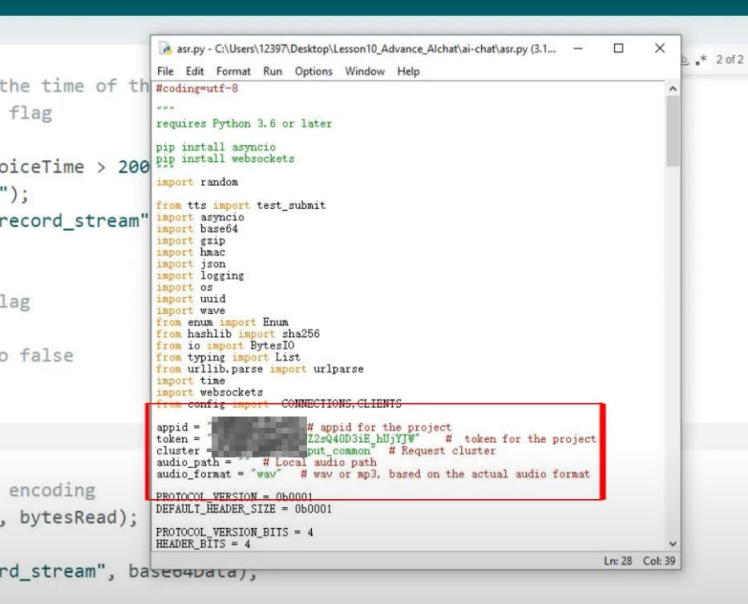The image size is (748, 604).
Task: Click 'from io import BytesIO' line
Action: [225, 346]
